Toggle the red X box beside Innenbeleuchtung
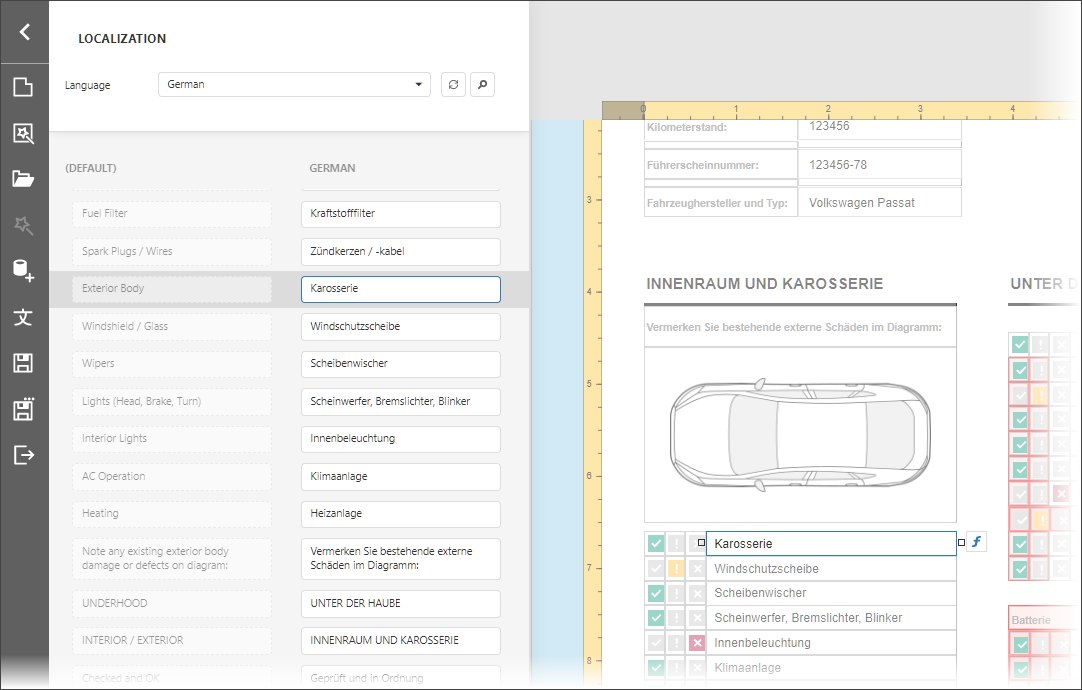 [697, 643]
